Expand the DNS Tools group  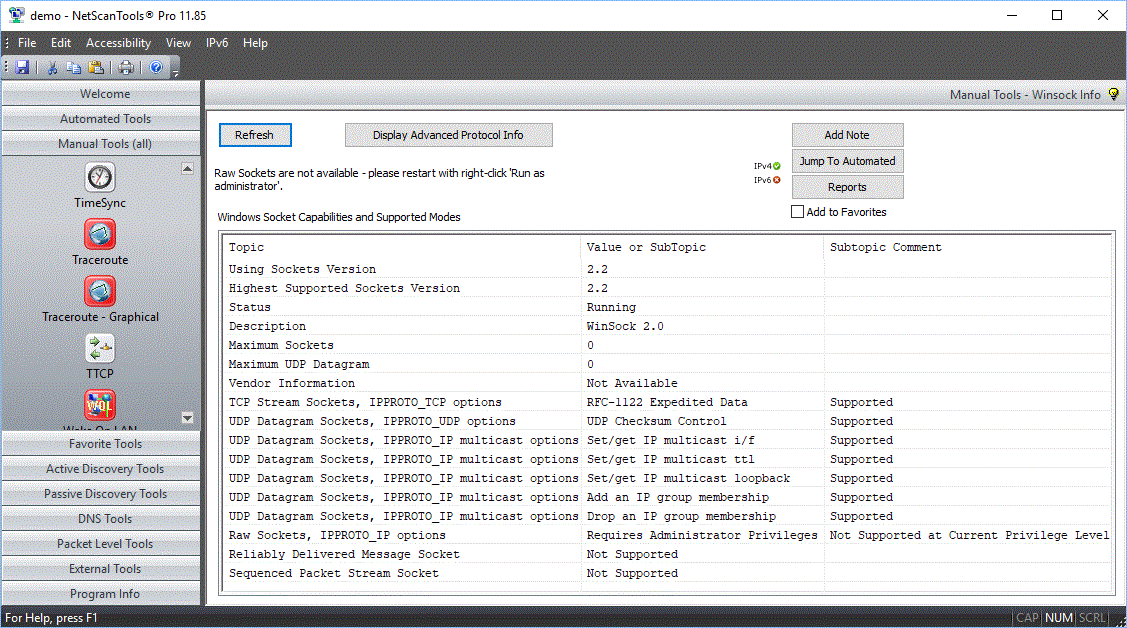coord(101,519)
